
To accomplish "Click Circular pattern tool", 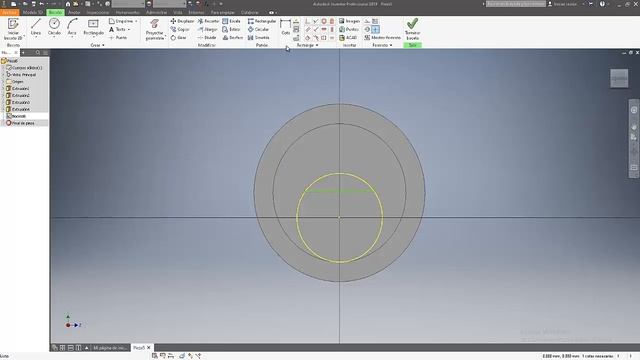I will [x=258, y=29].
